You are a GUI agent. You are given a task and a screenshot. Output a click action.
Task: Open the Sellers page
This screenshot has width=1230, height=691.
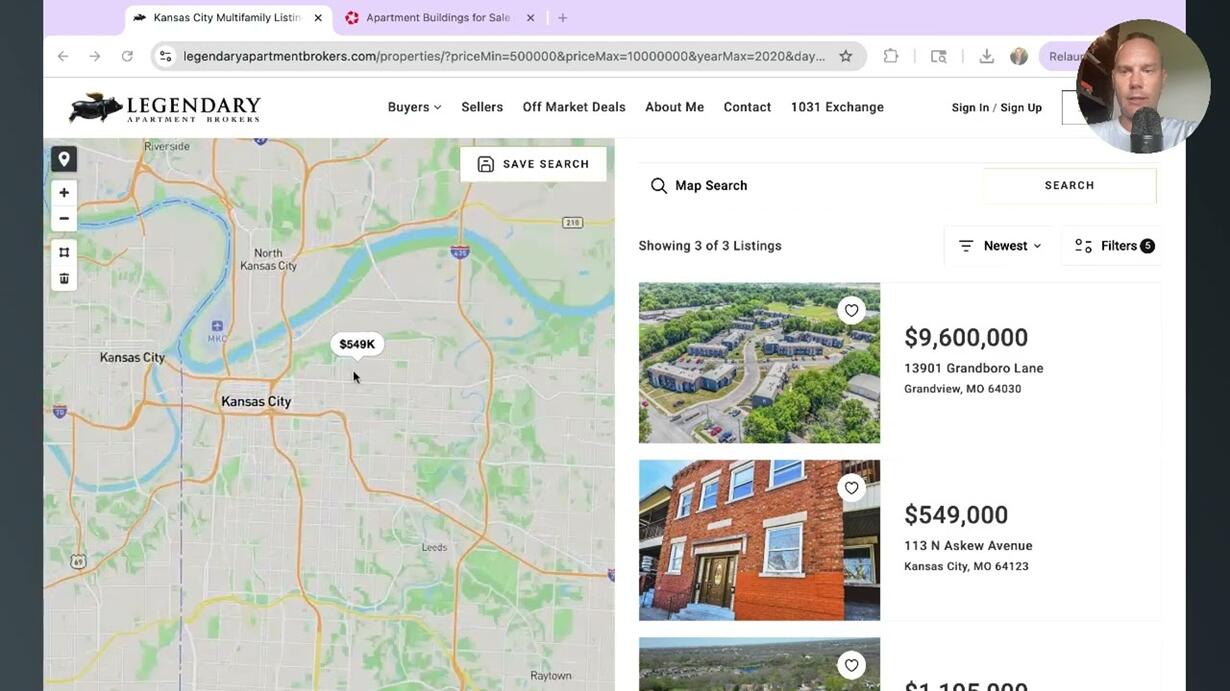(x=482, y=107)
